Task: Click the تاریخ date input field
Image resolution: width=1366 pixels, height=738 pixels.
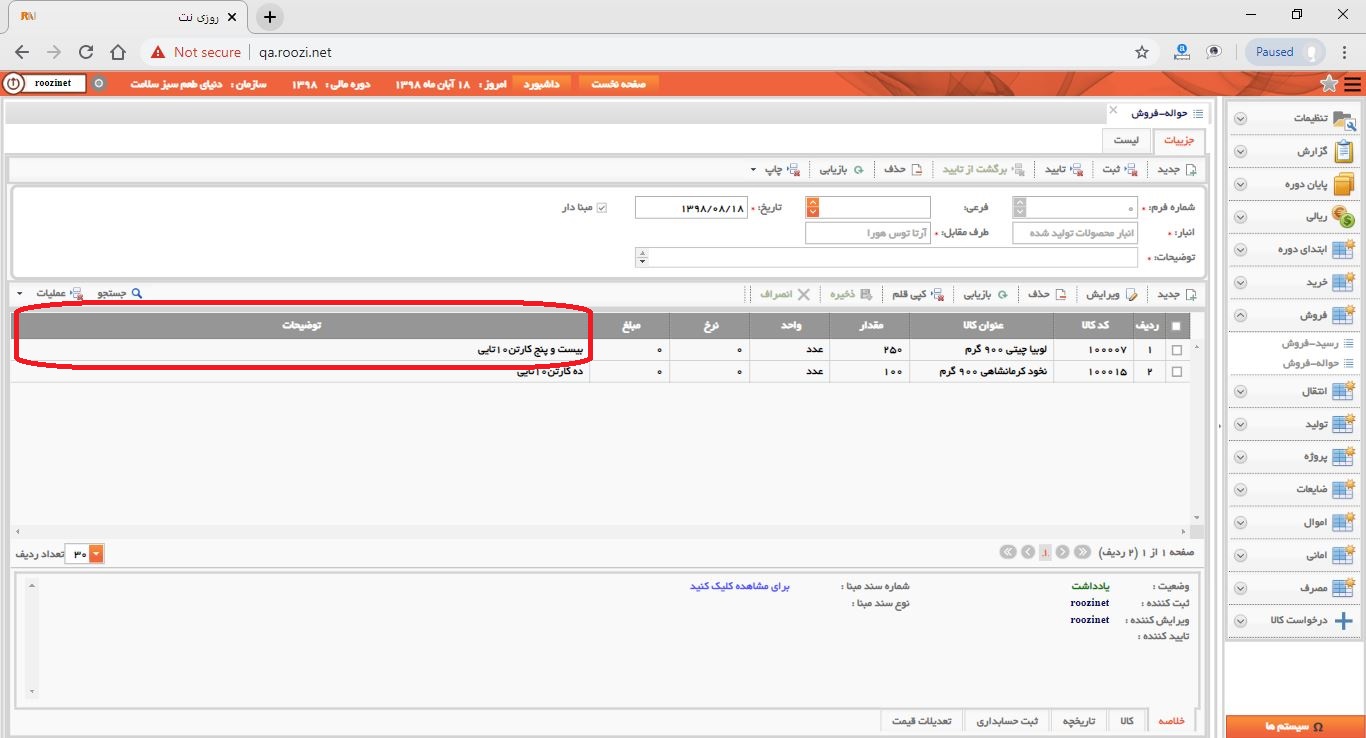Action: pyautogui.click(x=691, y=208)
